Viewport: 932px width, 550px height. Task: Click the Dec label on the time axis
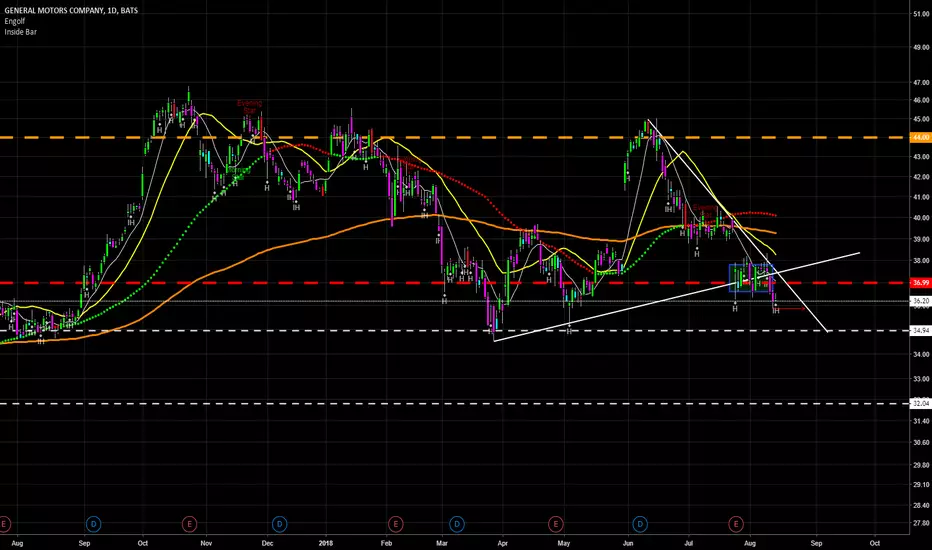pyautogui.click(x=267, y=543)
